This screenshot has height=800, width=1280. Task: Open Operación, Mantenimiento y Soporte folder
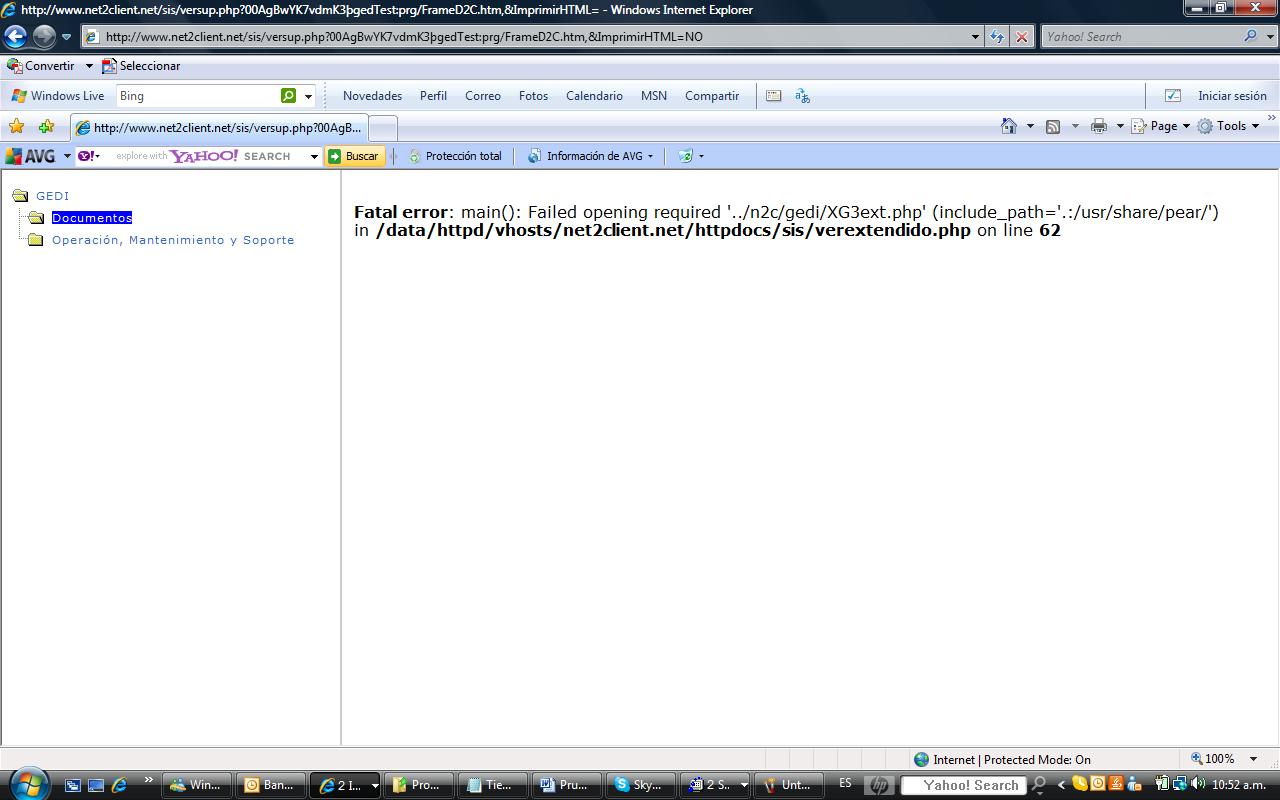point(173,240)
